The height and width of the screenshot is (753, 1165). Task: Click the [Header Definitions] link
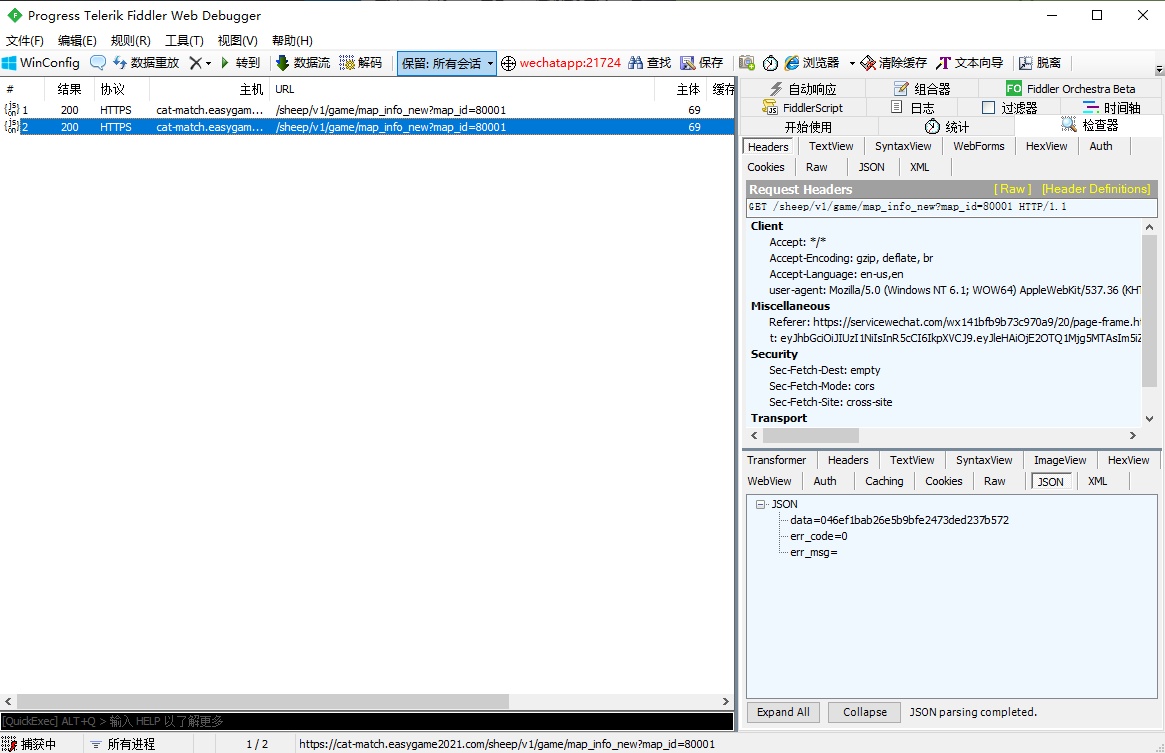(x=1096, y=189)
